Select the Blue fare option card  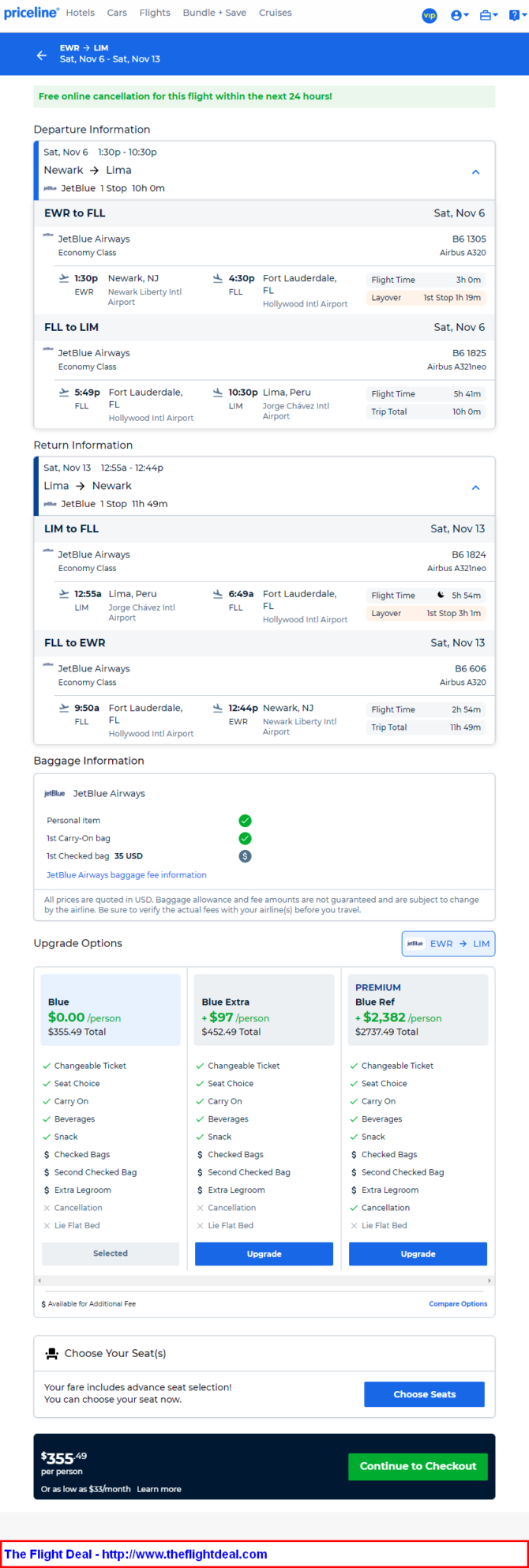[x=111, y=1010]
